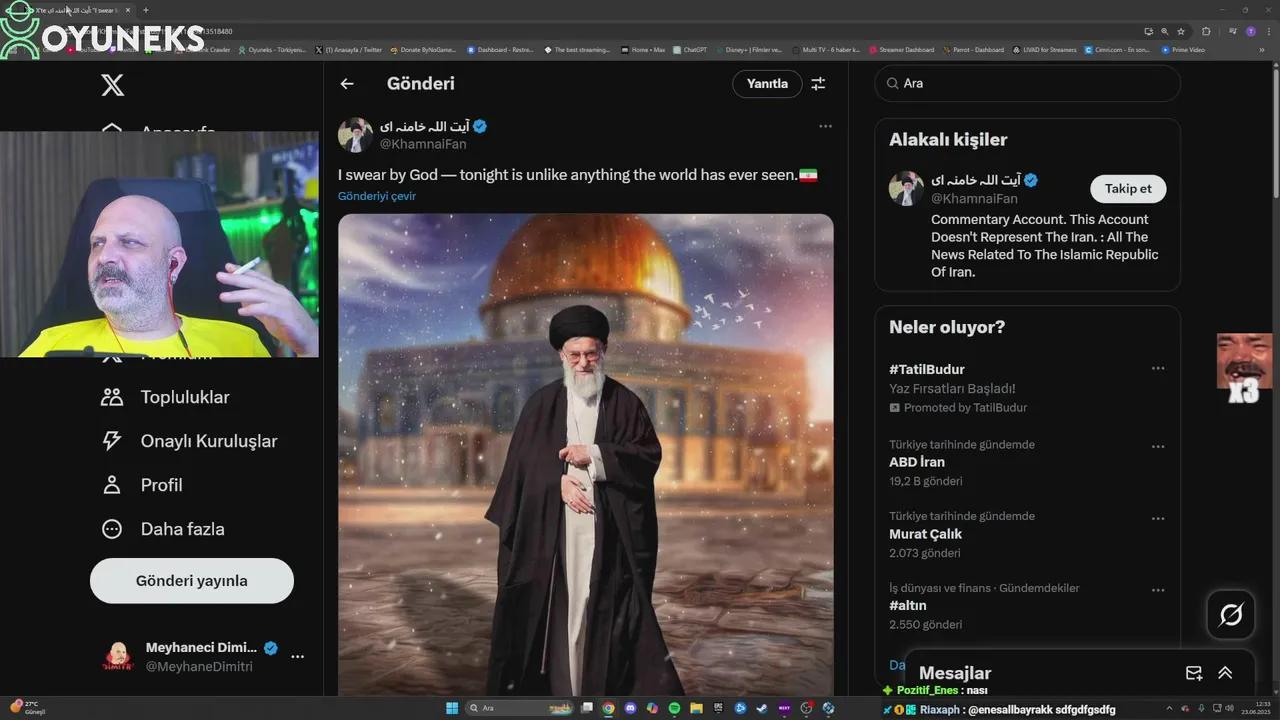Open more options for #TatilBudur trend

click(x=1158, y=368)
